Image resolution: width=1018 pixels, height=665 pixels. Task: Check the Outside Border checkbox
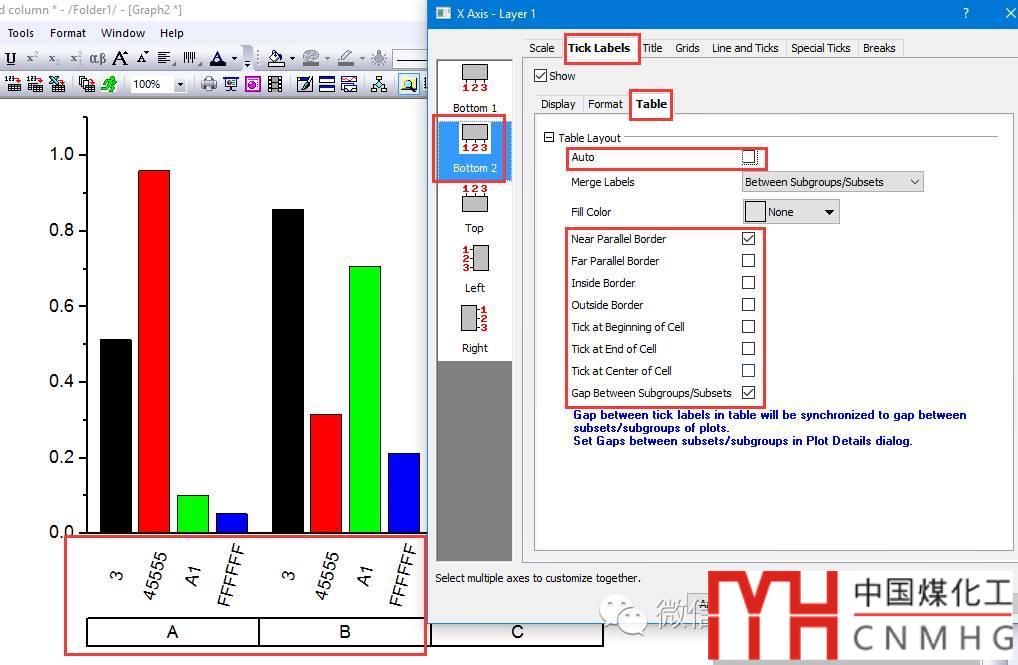pos(748,305)
